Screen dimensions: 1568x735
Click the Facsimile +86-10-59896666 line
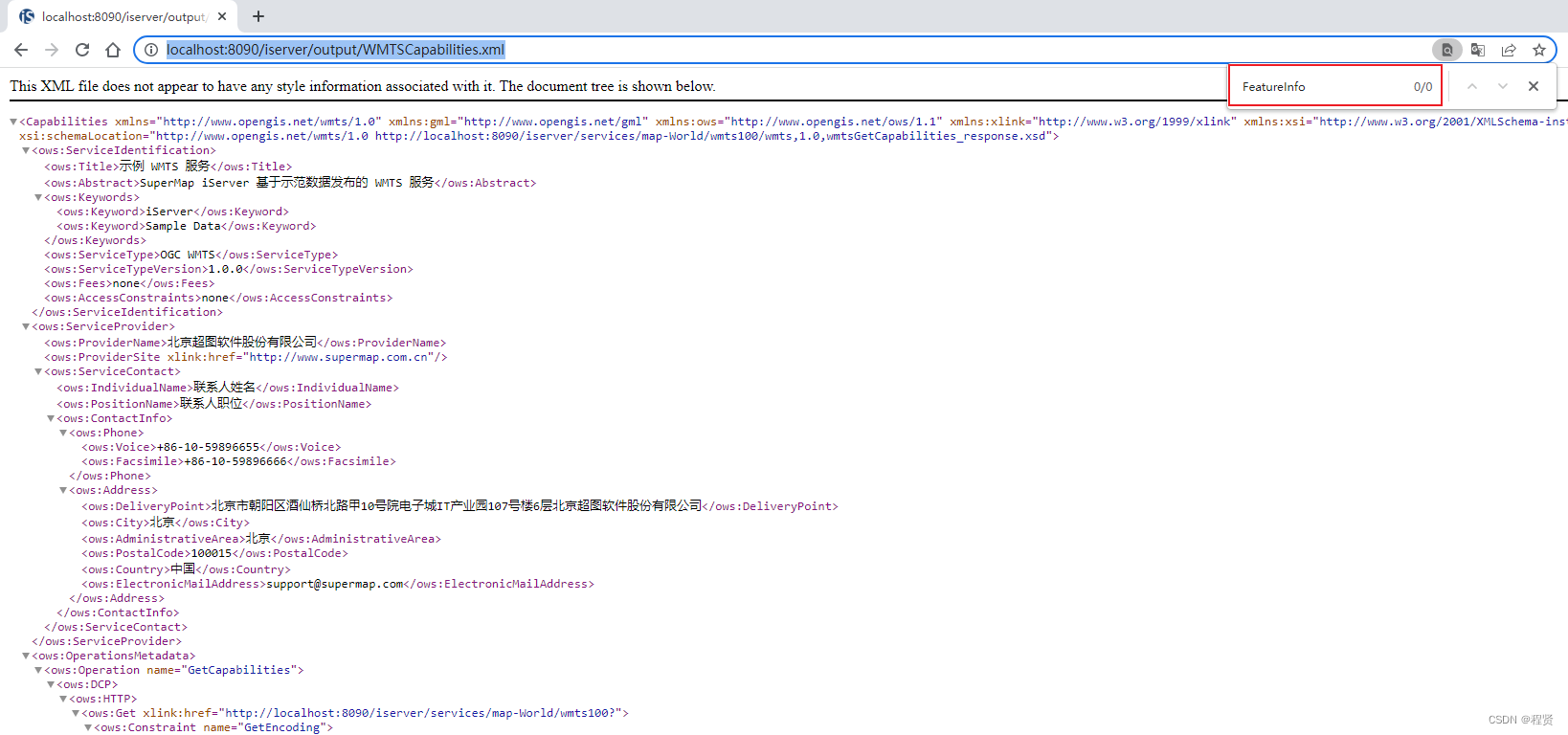coord(238,461)
